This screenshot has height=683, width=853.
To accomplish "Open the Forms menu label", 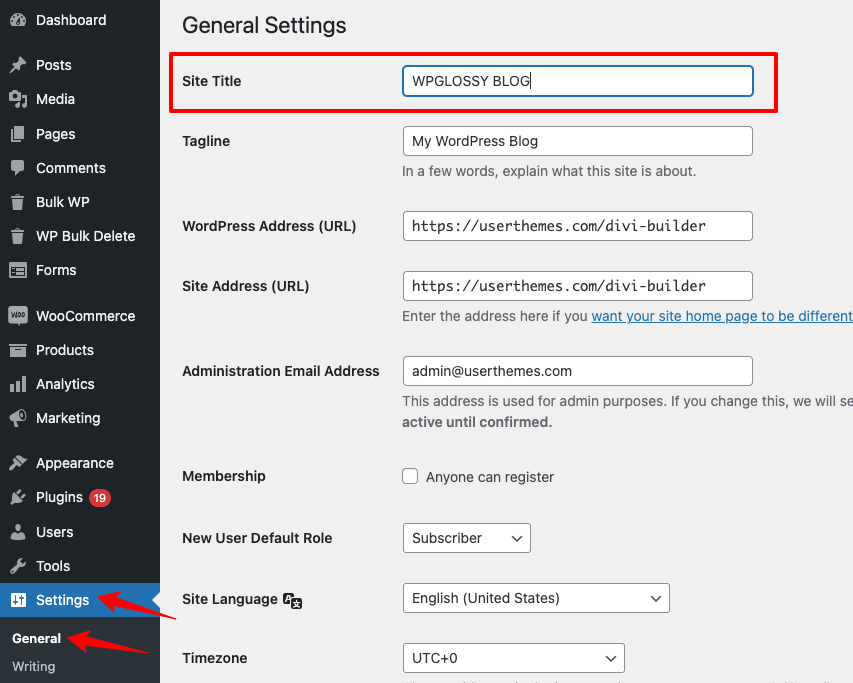I will 56,270.
